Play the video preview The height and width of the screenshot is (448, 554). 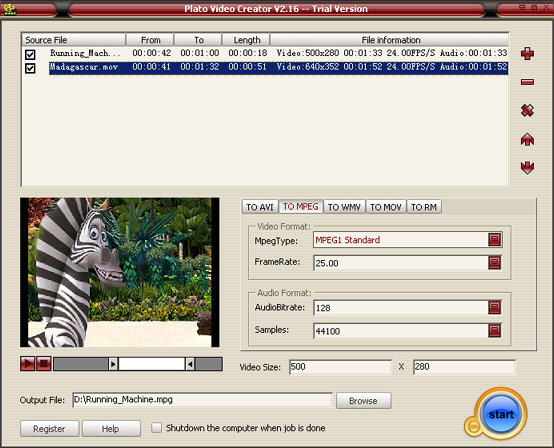point(28,364)
